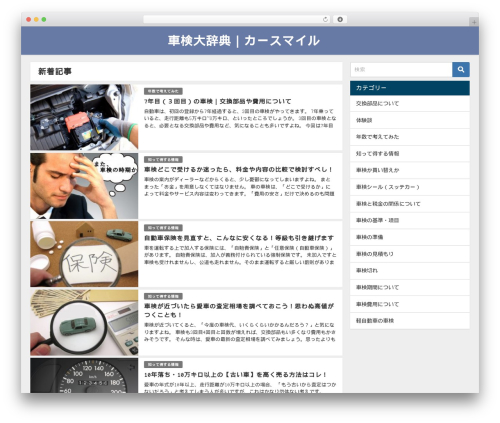Select the 車検と税金の関係について category
Image resolution: width=500 pixels, height=423 pixels.
coord(410,204)
